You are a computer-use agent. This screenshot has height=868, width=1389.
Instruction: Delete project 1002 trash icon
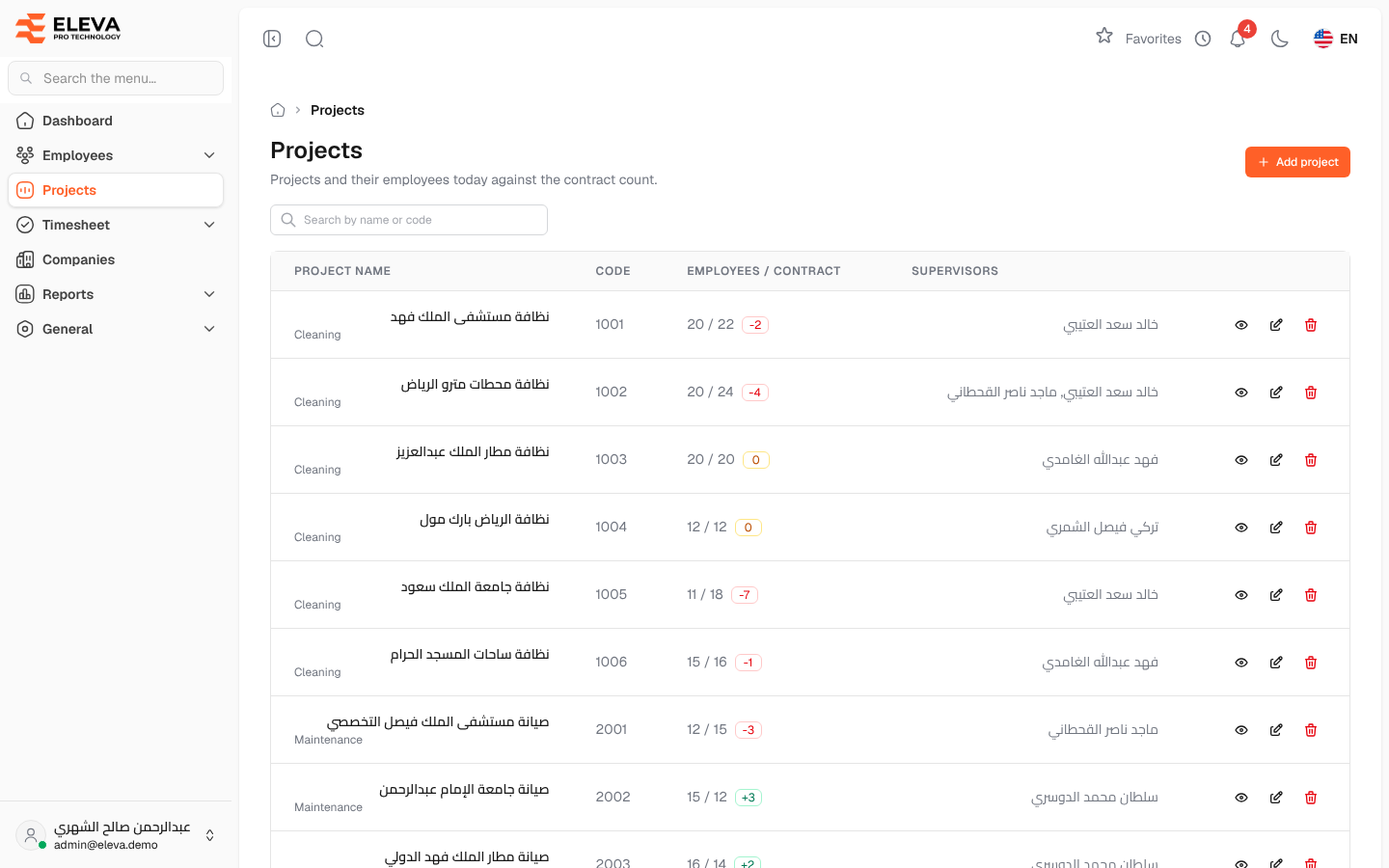(1311, 393)
